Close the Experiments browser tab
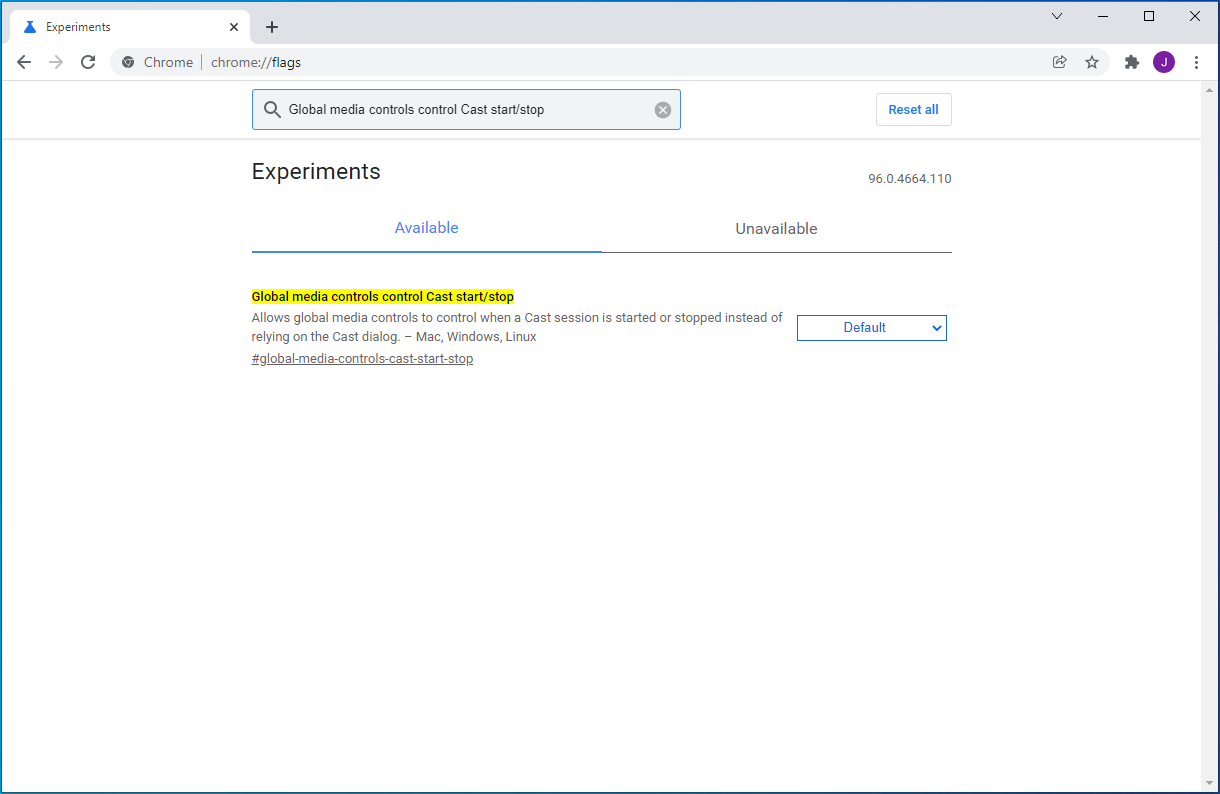 click(234, 27)
